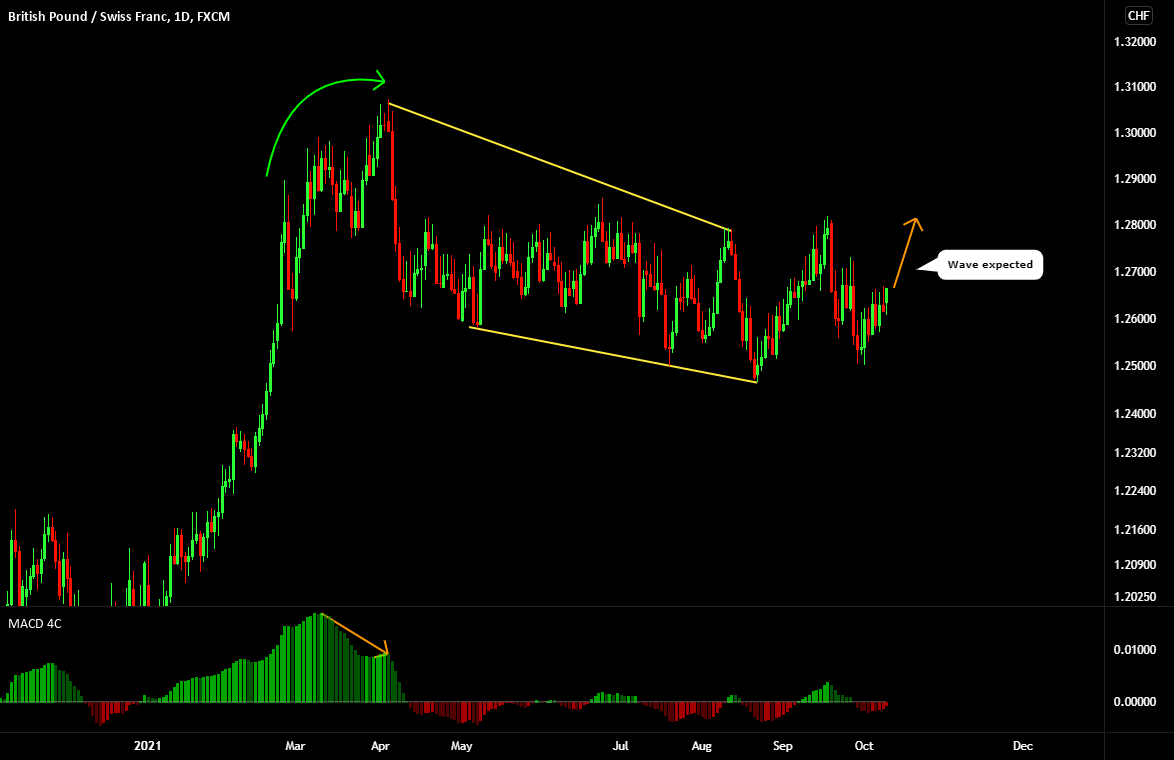Screen dimensions: 1174x760
Task: Click the 1.28000 price label
Action: pyautogui.click(x=1134, y=225)
